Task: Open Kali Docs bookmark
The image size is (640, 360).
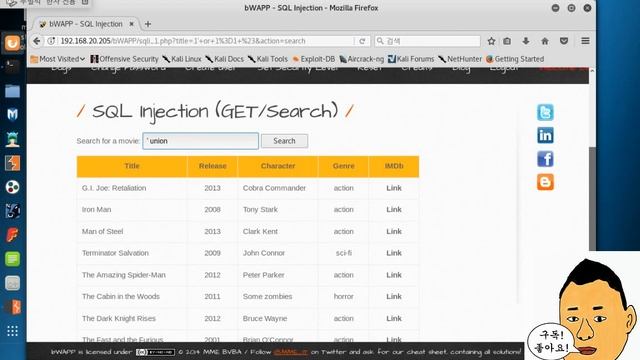Action: [x=225, y=59]
